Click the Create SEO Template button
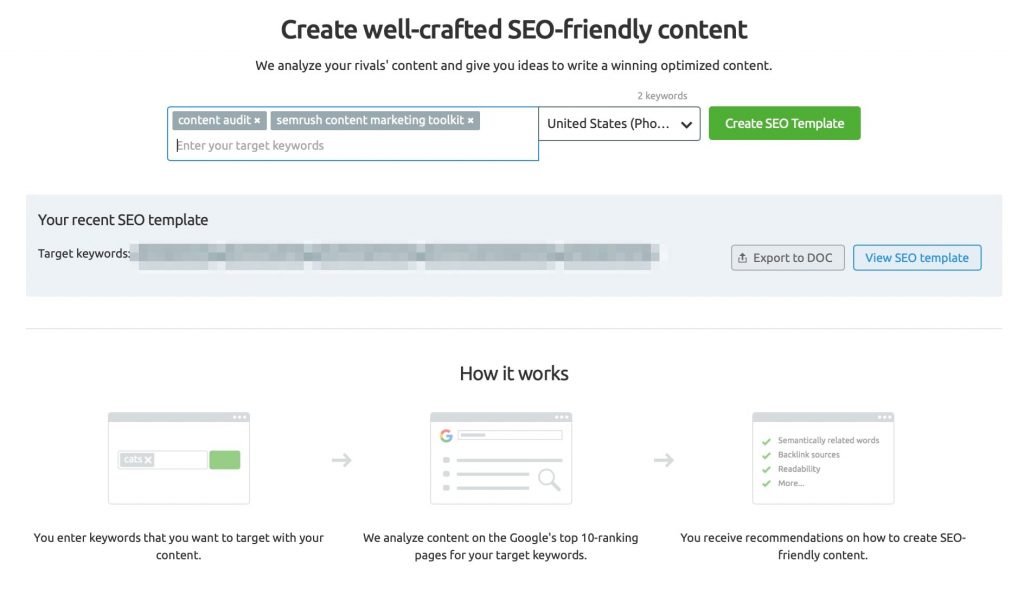1024x601 pixels. [x=784, y=123]
